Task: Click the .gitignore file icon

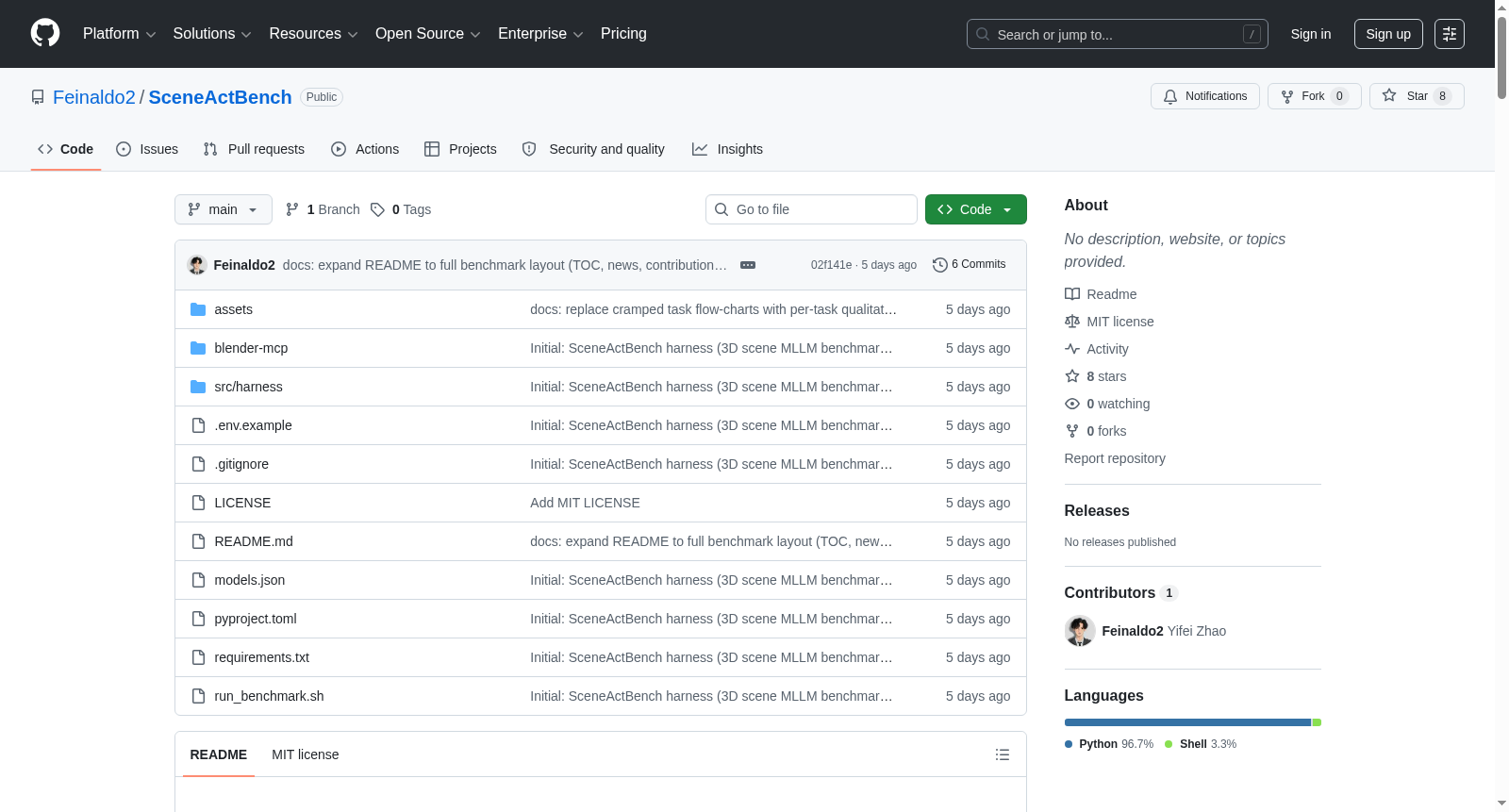Action: pyautogui.click(x=198, y=464)
